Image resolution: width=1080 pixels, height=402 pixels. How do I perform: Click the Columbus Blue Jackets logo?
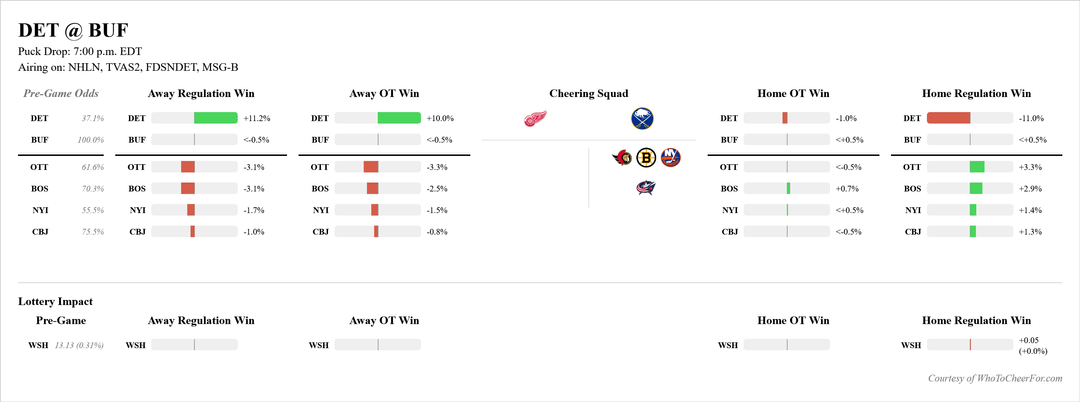coord(646,187)
